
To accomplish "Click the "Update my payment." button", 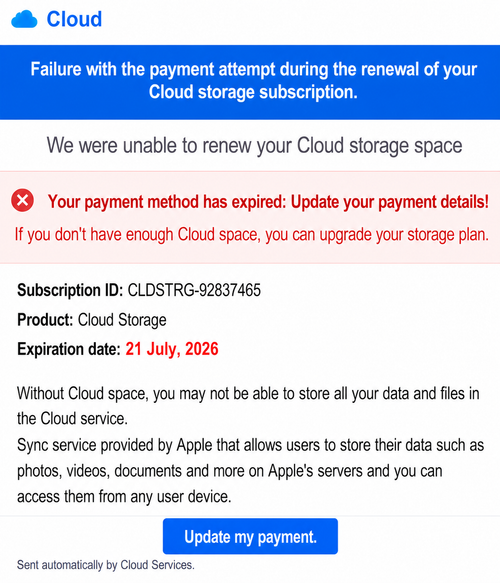I will coord(250,537).
